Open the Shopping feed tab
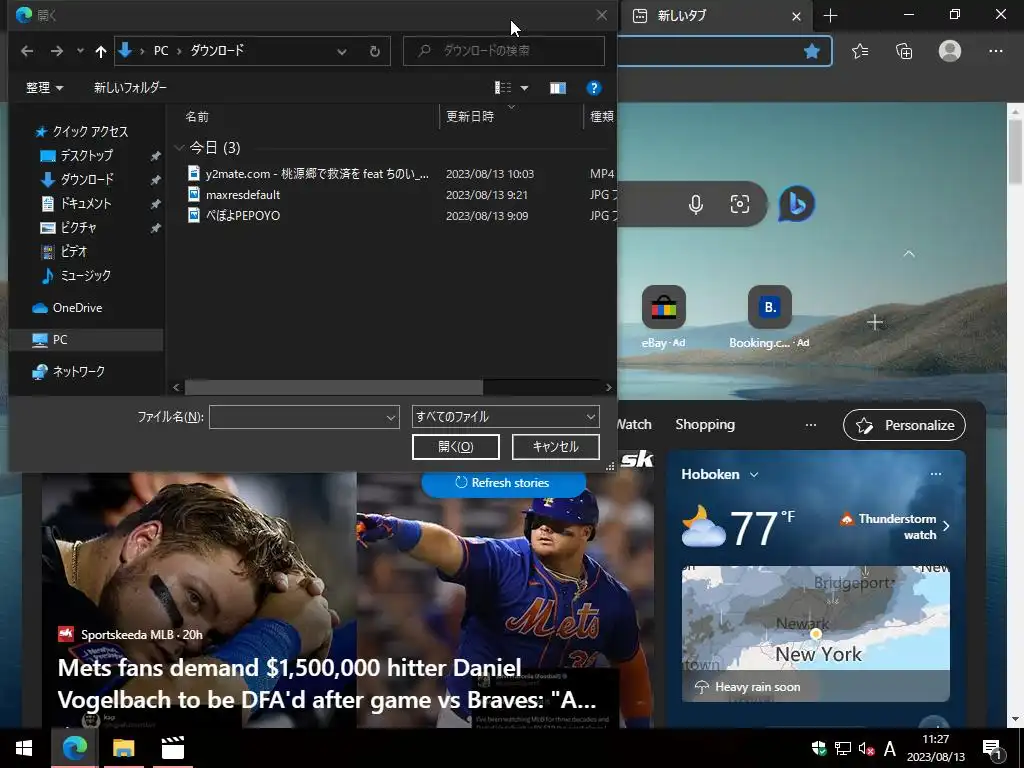 pyautogui.click(x=705, y=424)
